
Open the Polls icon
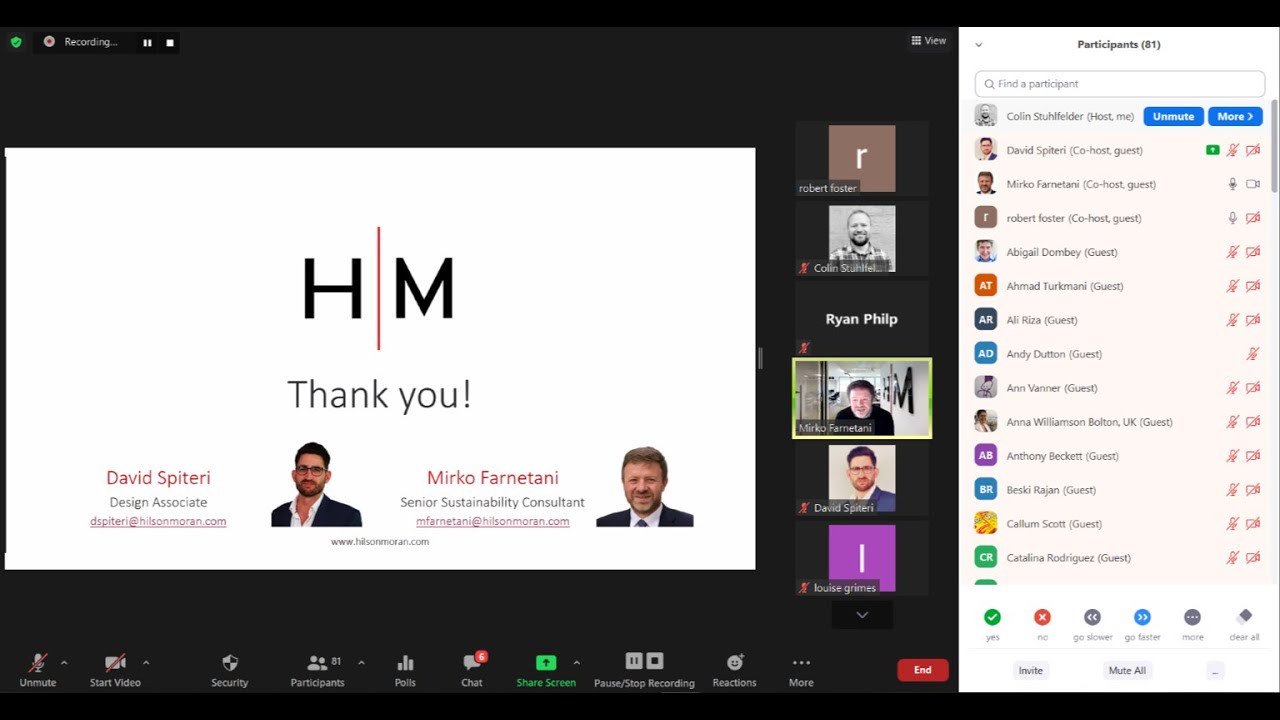click(x=405, y=662)
